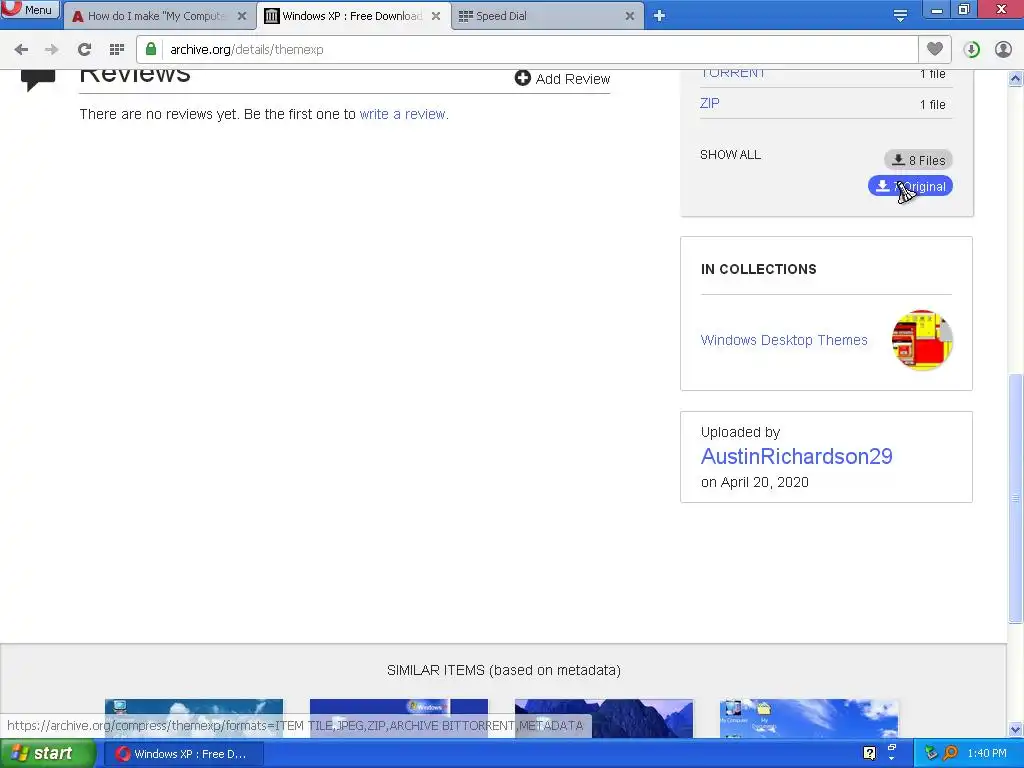Click the magnifier tray icon
1024x768 pixels.
click(950, 753)
